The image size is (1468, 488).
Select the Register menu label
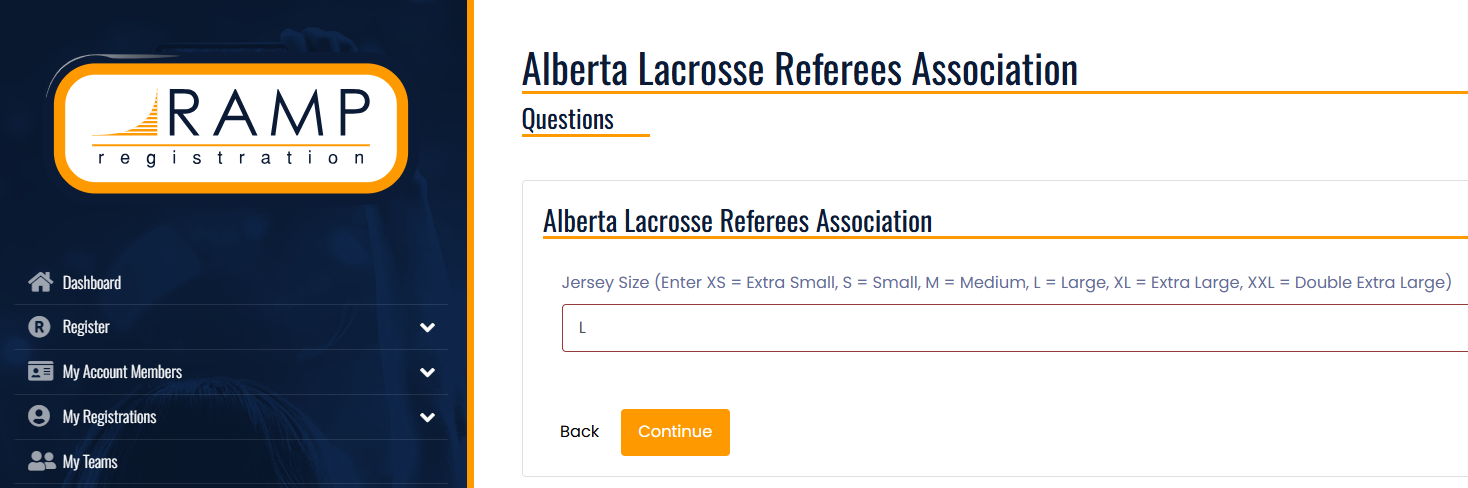coord(86,327)
